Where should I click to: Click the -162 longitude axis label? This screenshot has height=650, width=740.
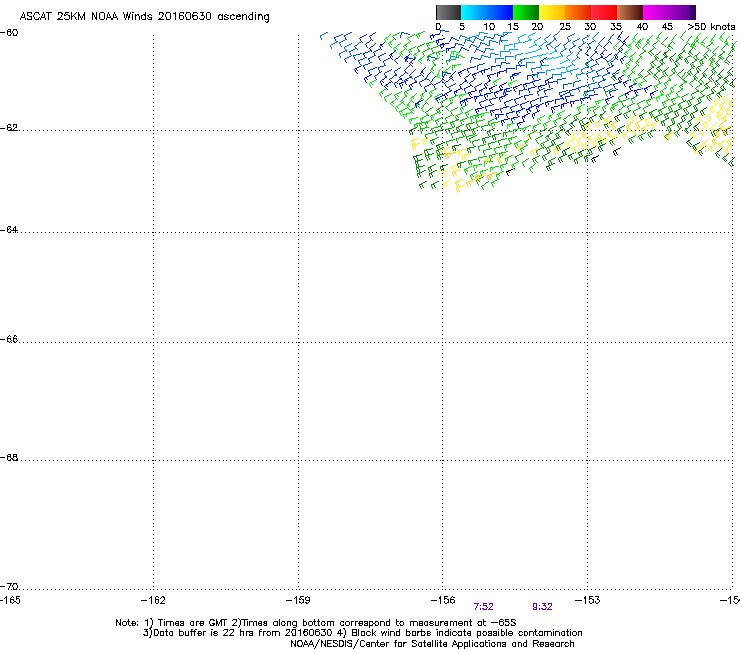153,600
